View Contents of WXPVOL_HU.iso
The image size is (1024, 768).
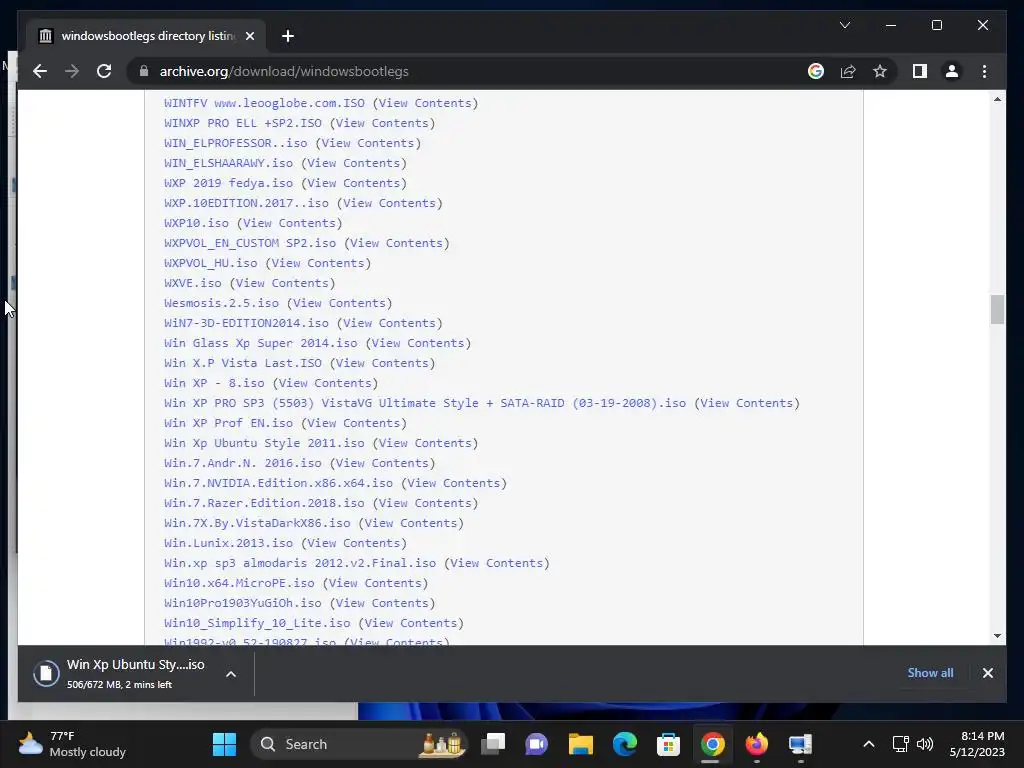click(318, 263)
